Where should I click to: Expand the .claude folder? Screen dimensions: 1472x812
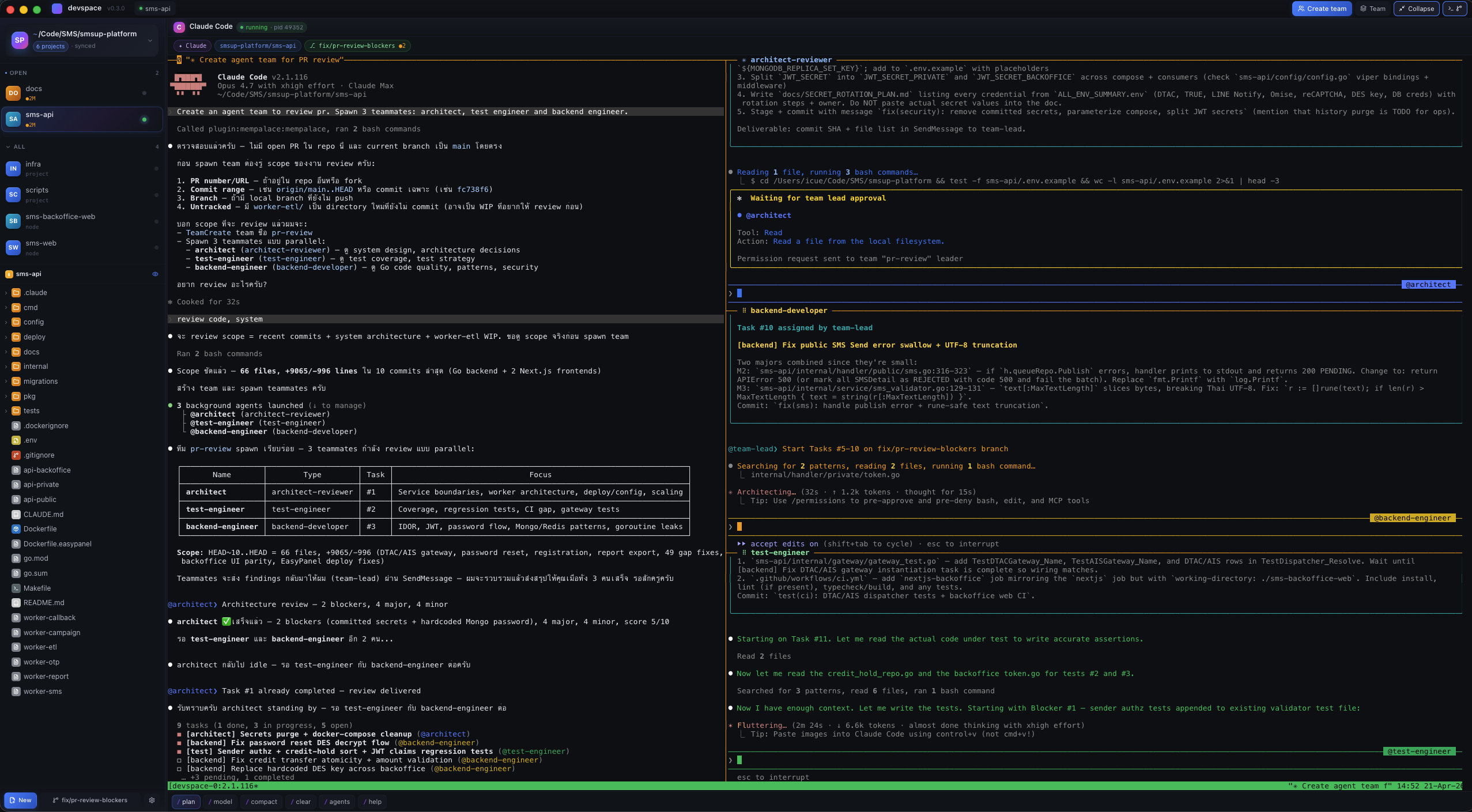[x=6, y=293]
